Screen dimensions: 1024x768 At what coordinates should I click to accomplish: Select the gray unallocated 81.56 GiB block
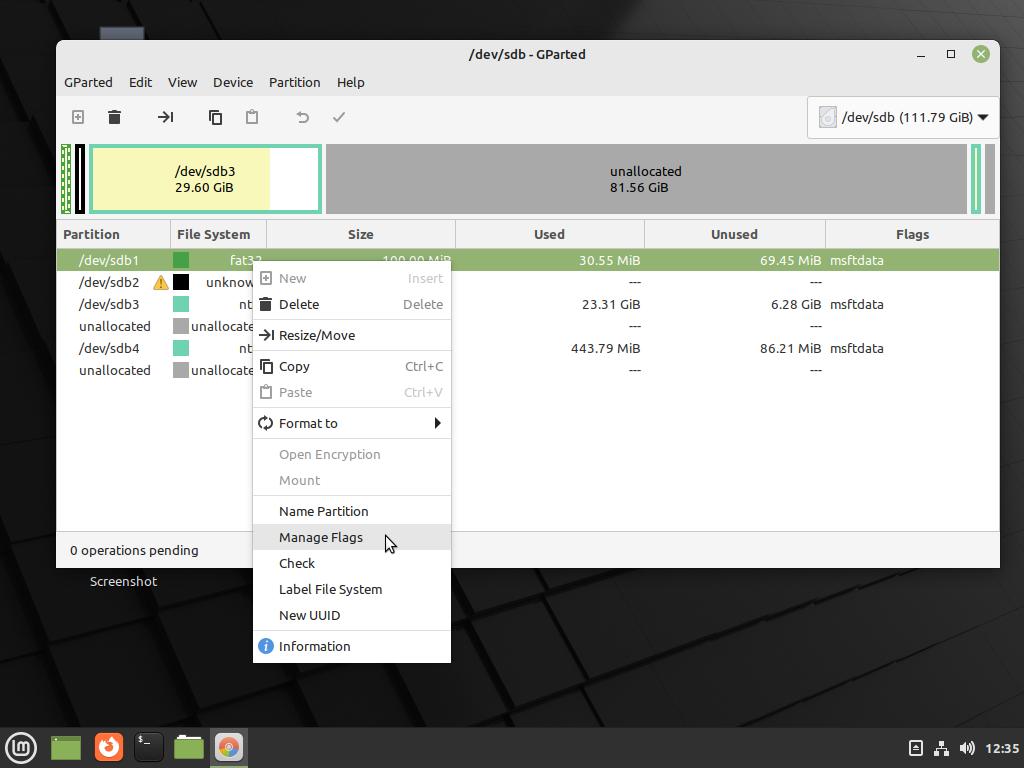[x=645, y=179]
